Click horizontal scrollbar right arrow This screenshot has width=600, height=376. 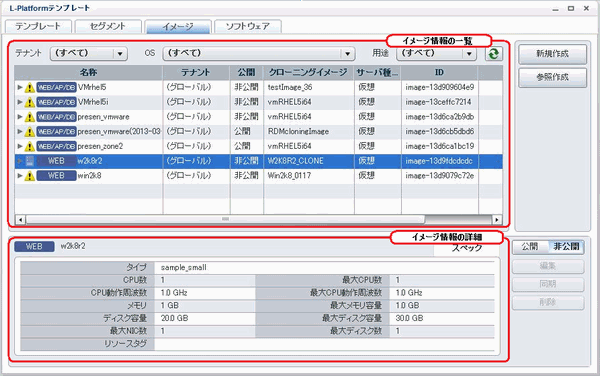(497, 220)
